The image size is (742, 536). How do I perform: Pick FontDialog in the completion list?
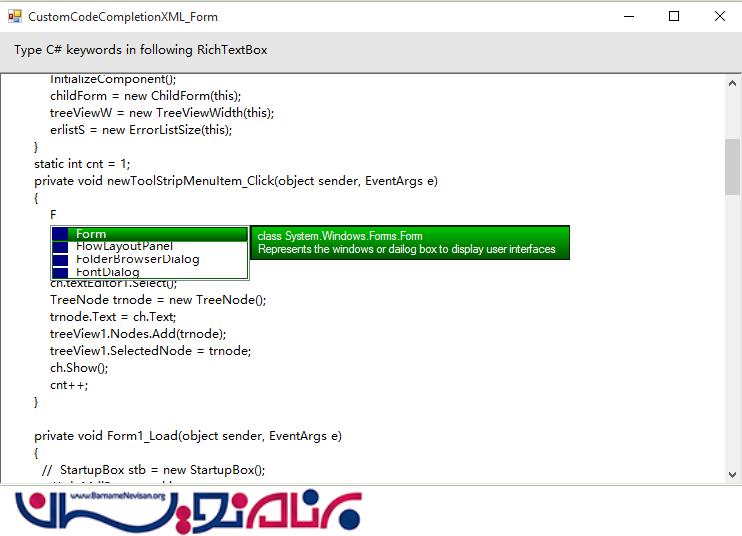150,272
